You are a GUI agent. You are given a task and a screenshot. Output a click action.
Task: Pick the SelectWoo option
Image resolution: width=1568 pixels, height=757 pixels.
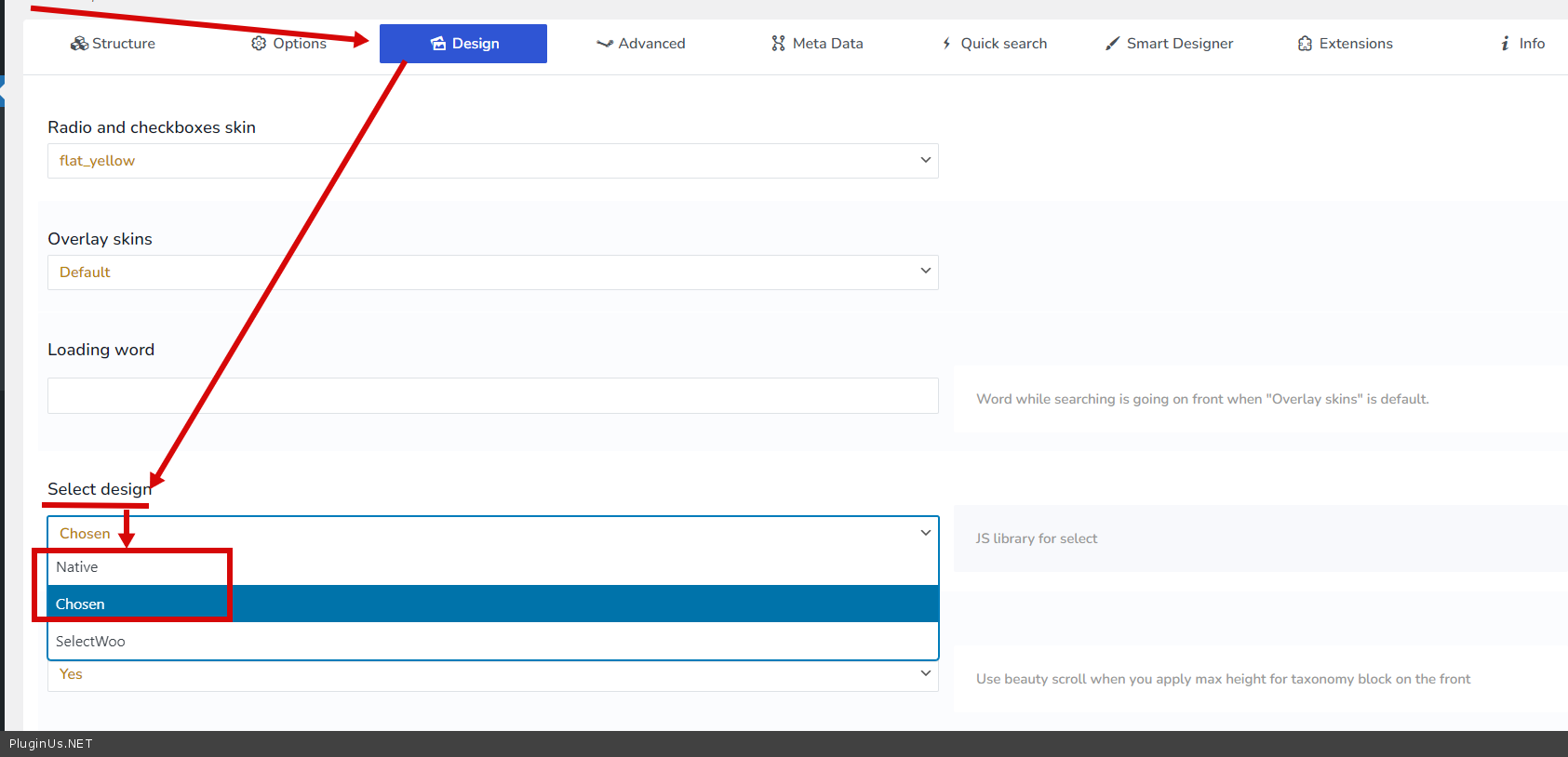point(90,642)
